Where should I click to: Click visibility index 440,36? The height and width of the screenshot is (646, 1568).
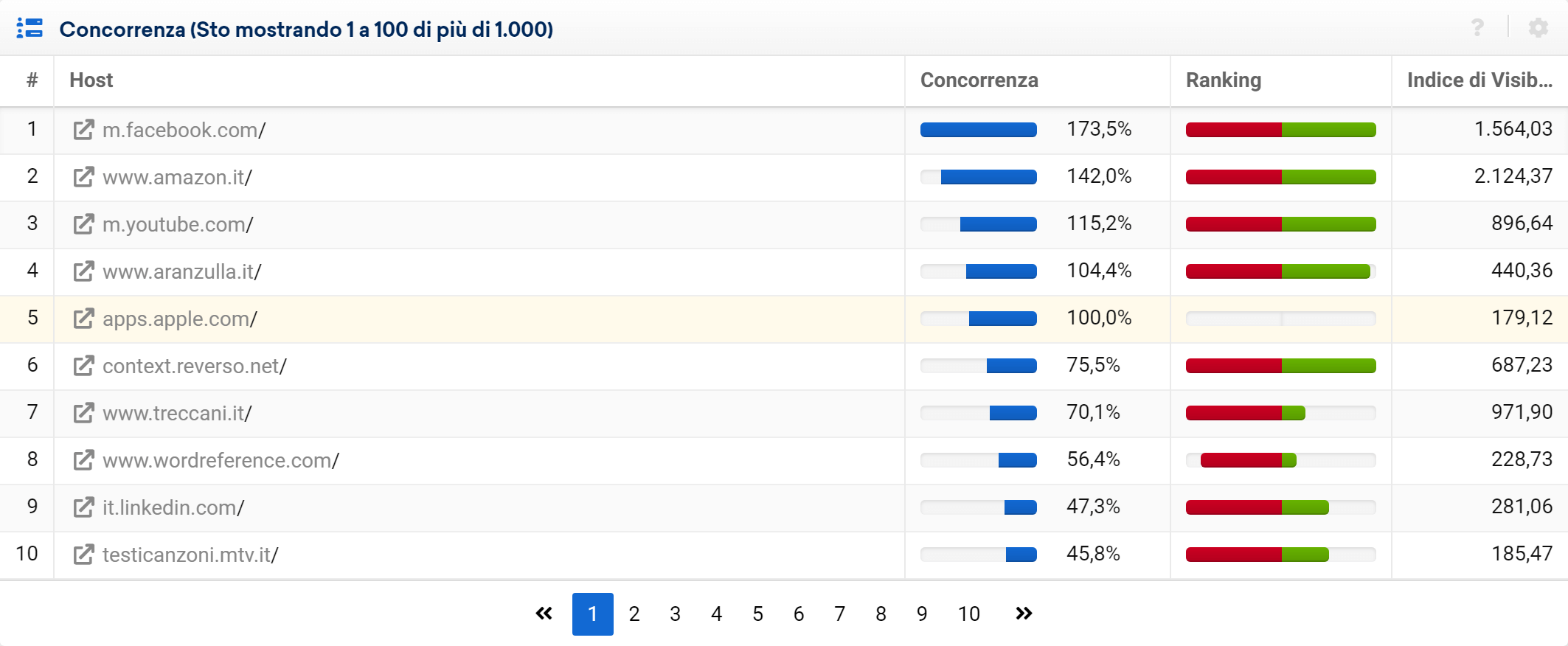point(1522,271)
